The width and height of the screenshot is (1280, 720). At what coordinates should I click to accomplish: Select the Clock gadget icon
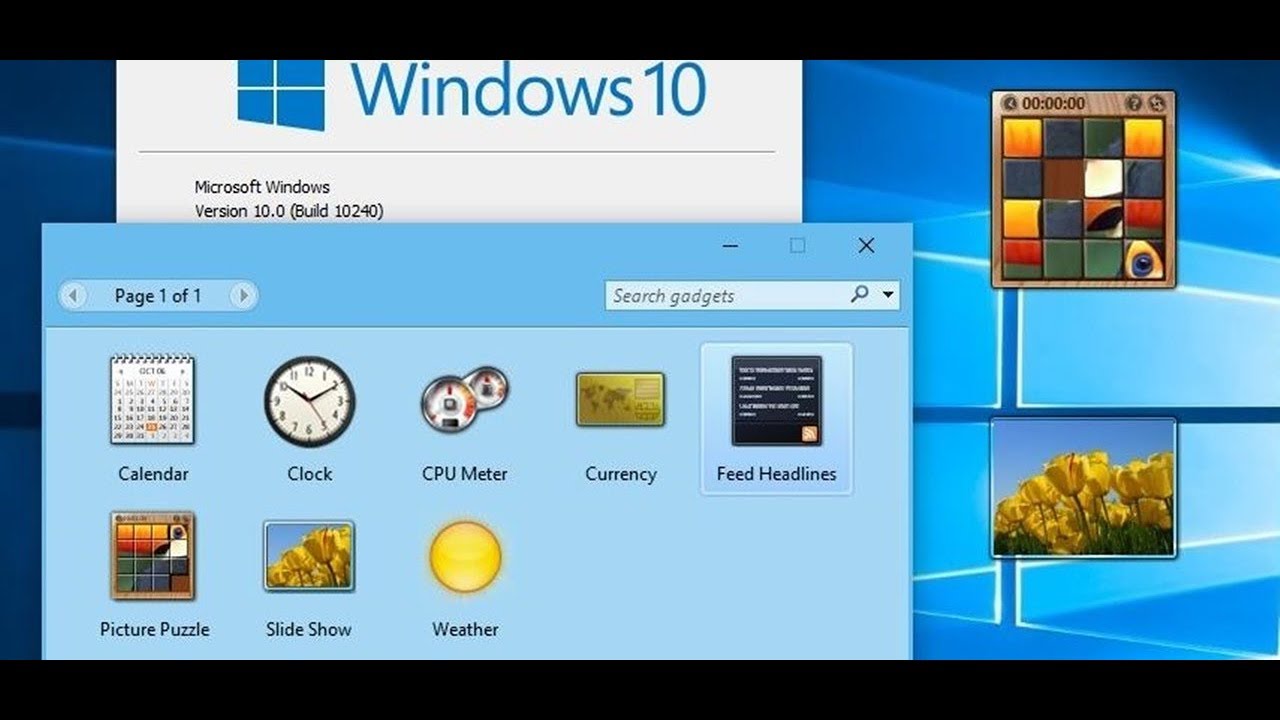309,401
